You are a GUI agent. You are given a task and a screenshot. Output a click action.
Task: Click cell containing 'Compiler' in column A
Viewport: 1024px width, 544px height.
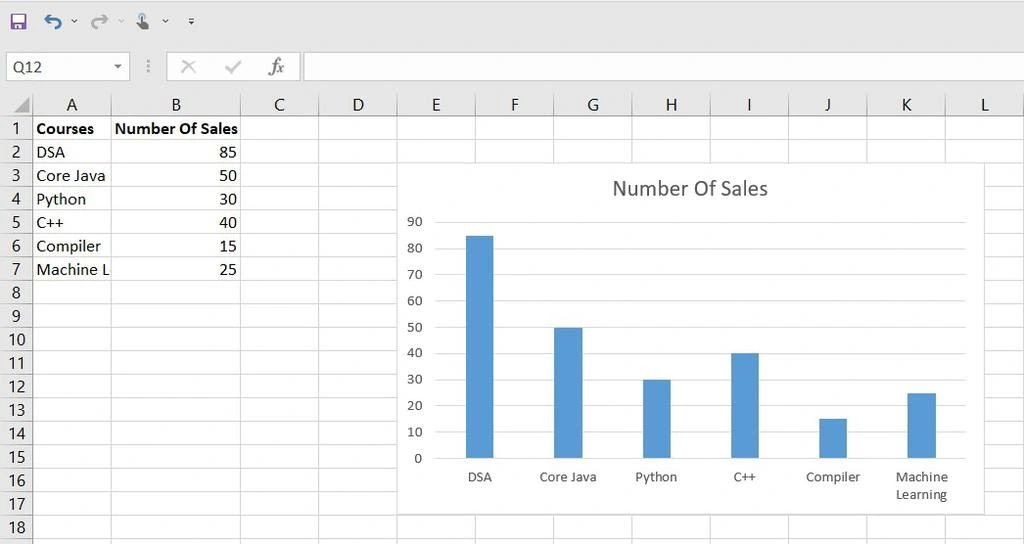point(72,246)
